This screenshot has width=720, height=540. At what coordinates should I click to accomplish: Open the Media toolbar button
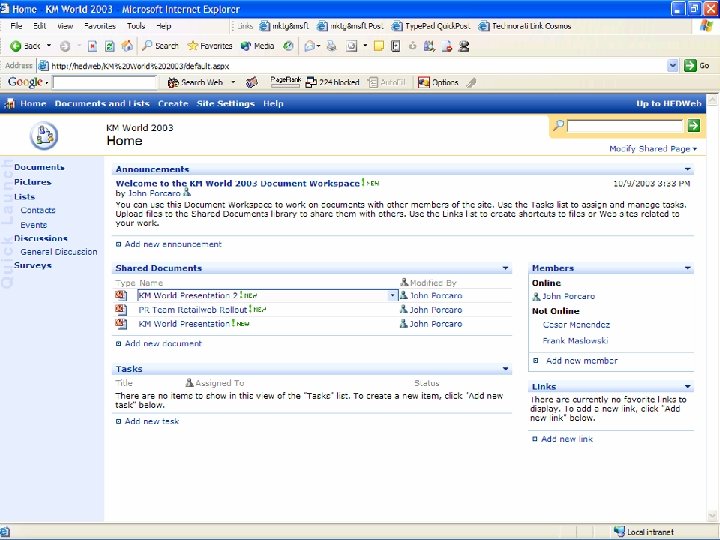click(x=258, y=46)
